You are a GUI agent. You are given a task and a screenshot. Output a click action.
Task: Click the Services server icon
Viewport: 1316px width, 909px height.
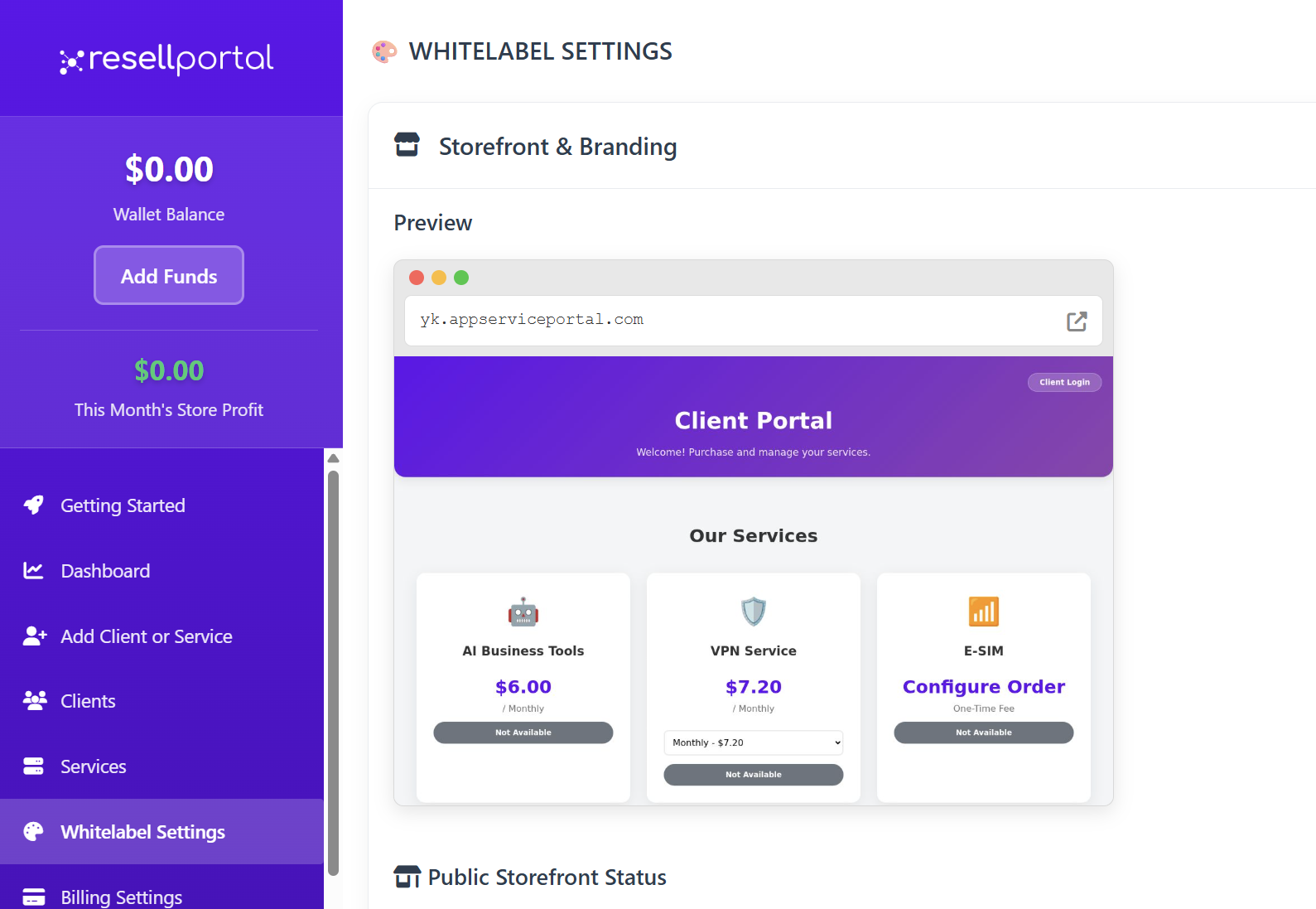coord(34,766)
